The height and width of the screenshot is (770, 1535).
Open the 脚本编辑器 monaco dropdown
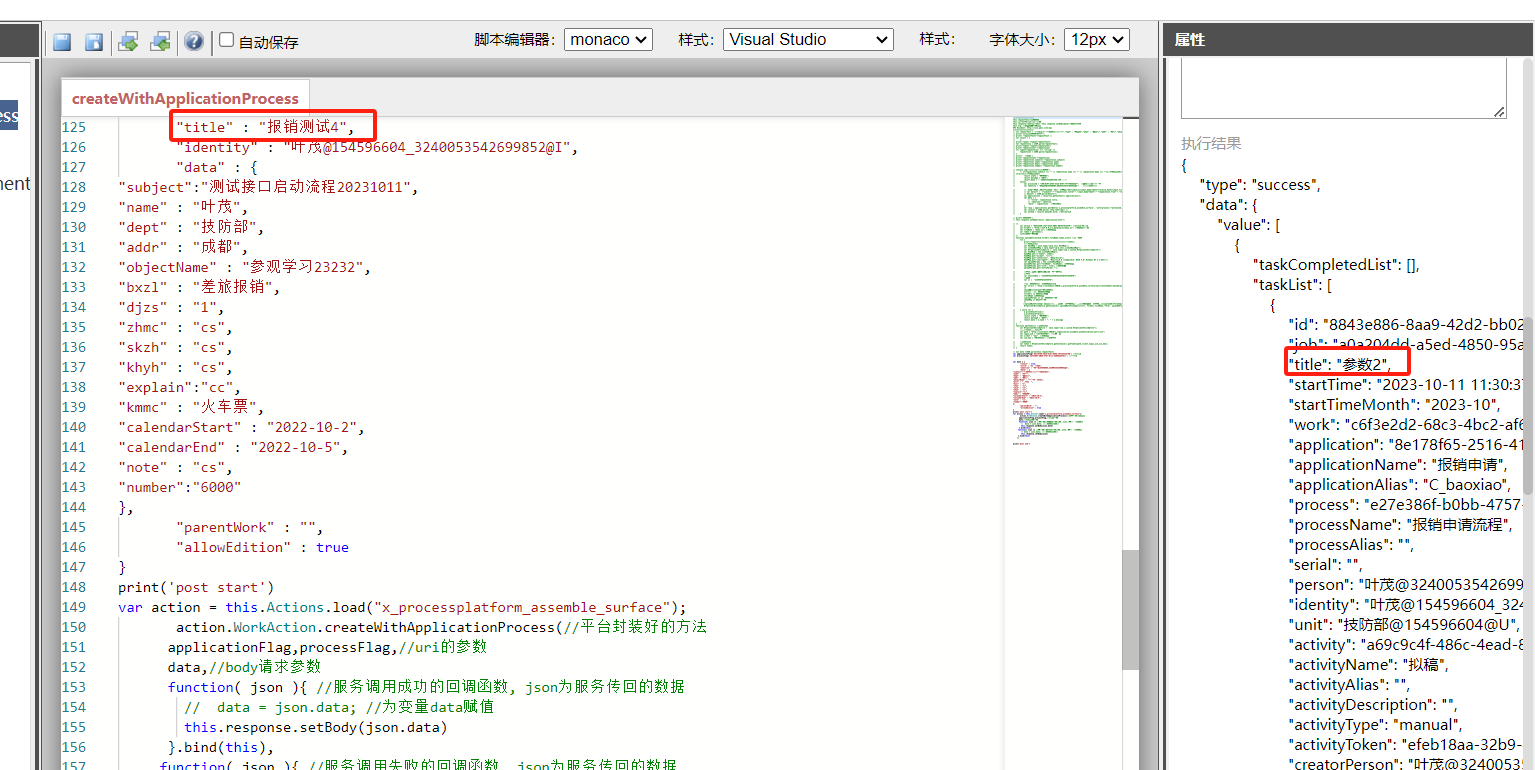[608, 39]
